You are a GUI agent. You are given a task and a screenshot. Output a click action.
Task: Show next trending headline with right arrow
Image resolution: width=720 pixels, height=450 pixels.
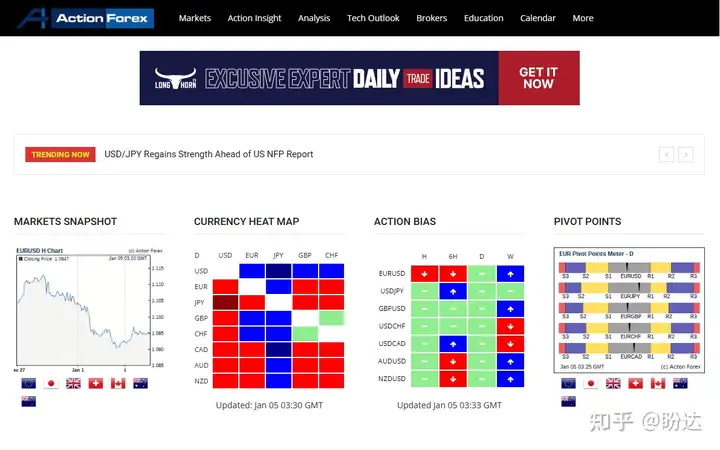[686, 155]
